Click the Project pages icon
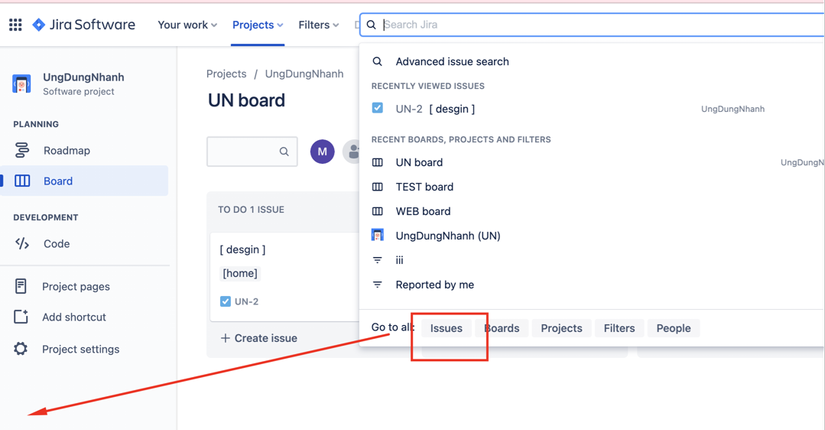Screen dimensions: 825x430 tap(21, 286)
